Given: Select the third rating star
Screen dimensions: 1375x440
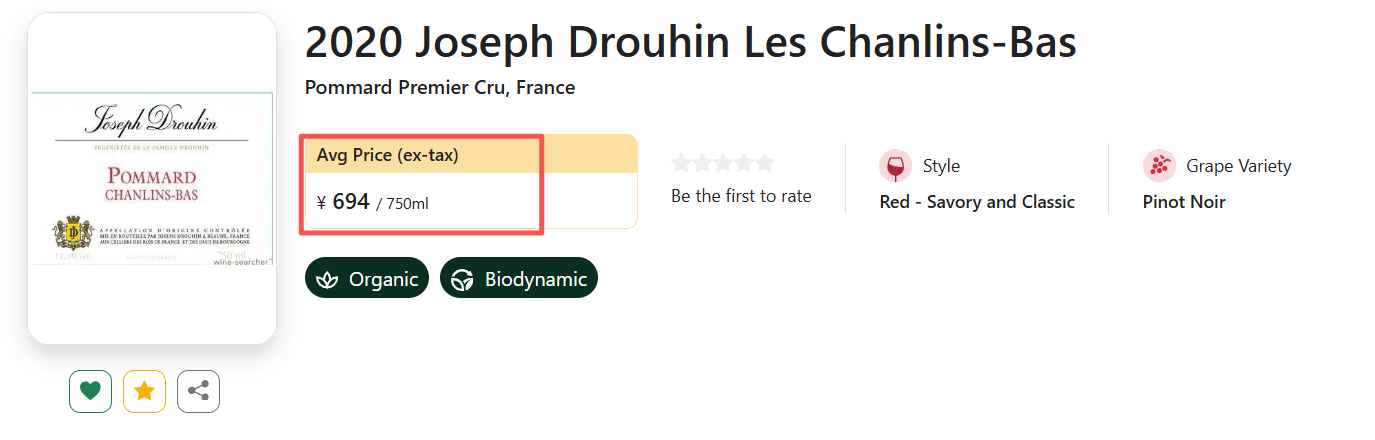Looking at the screenshot, I should coord(723,163).
